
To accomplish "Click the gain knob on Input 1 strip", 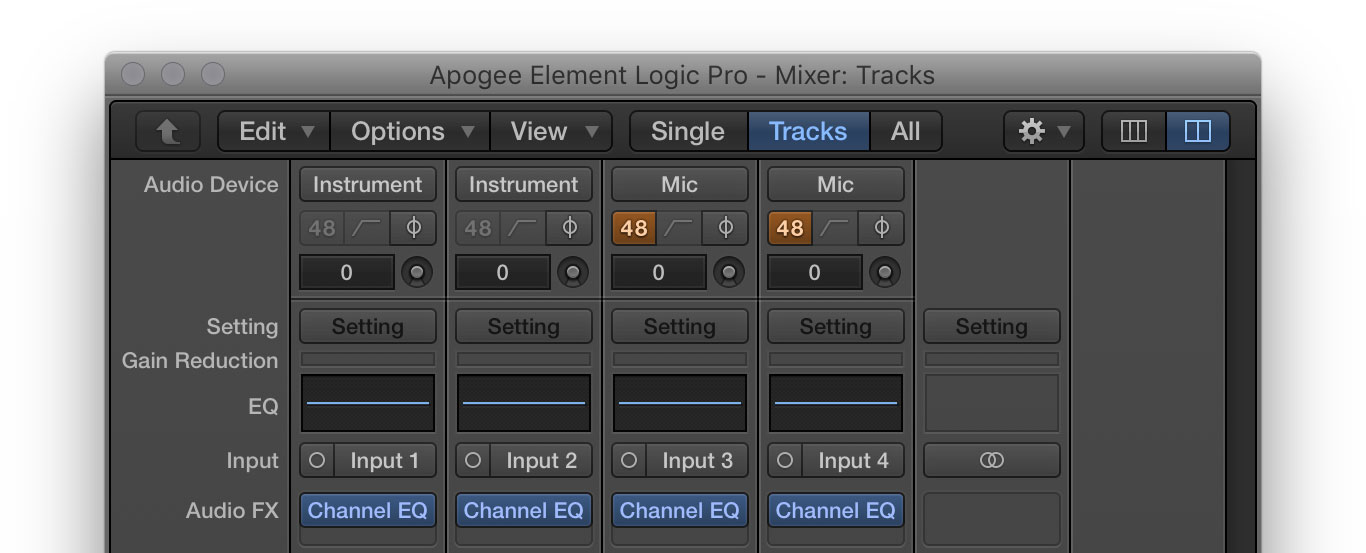I will pyautogui.click(x=417, y=272).
